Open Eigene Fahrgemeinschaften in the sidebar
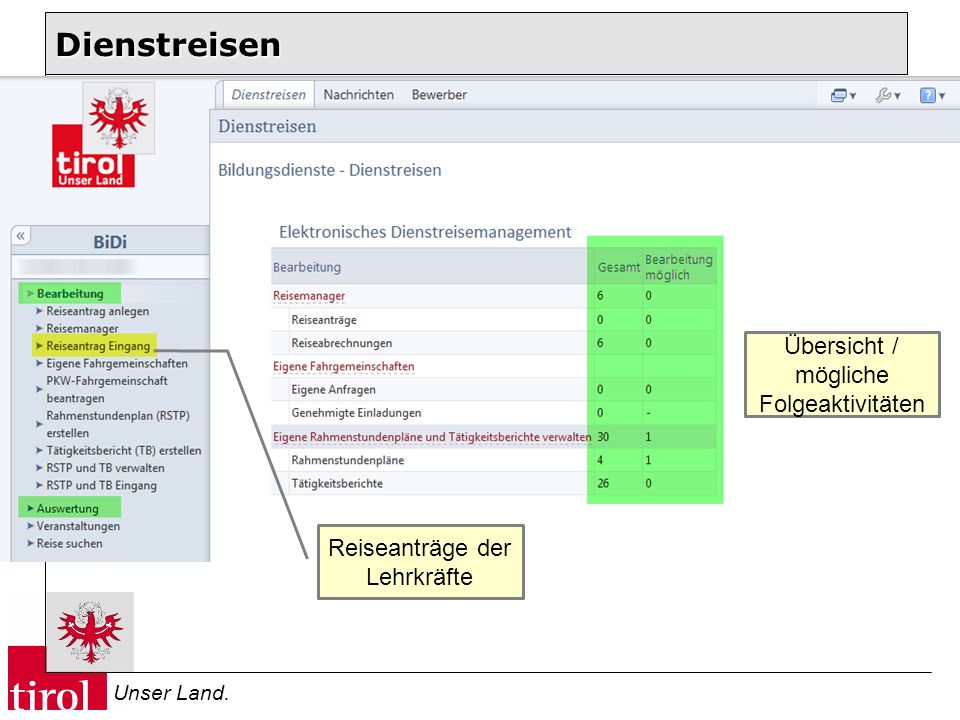Viewport: 960px width, 720px height. 117,363
